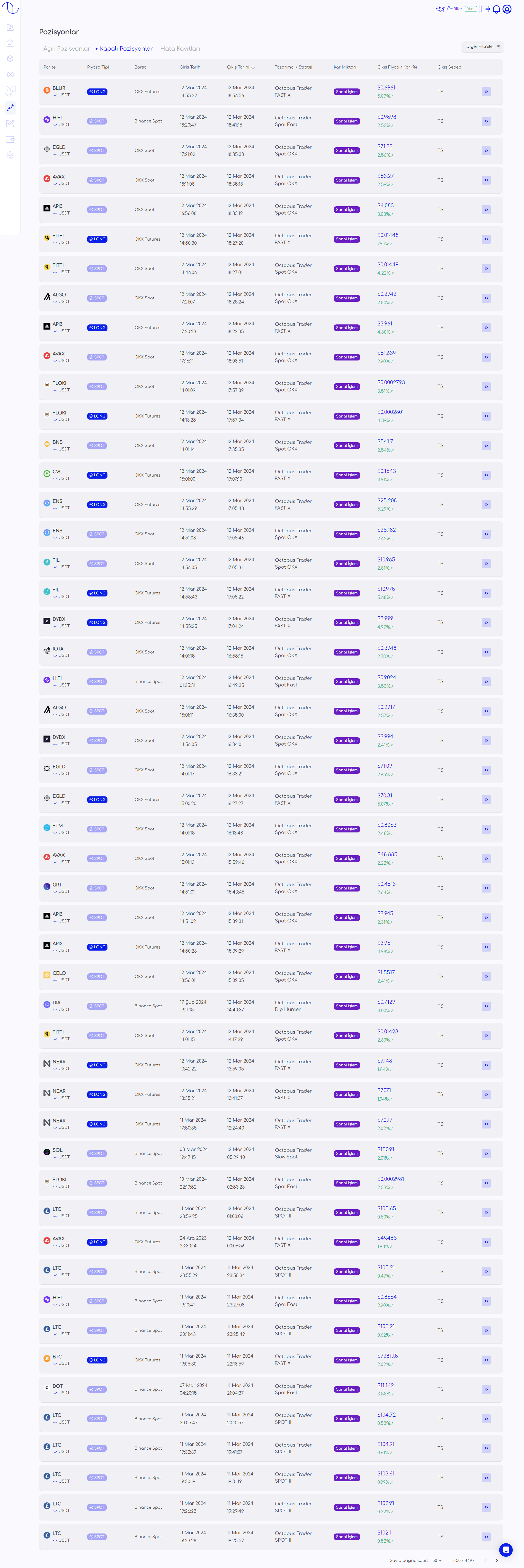Image resolution: width=524 pixels, height=1568 pixels.
Task: Go to the next page of results
Action: 497,1561
